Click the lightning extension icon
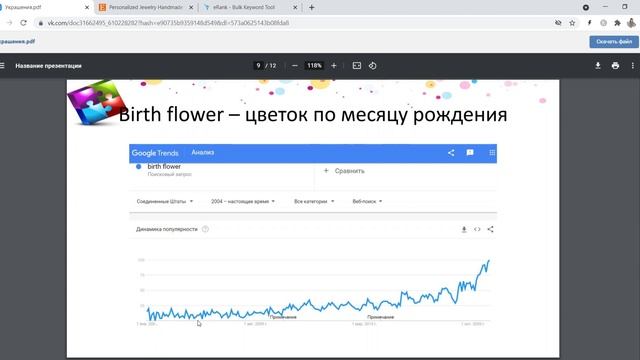 [589, 23]
